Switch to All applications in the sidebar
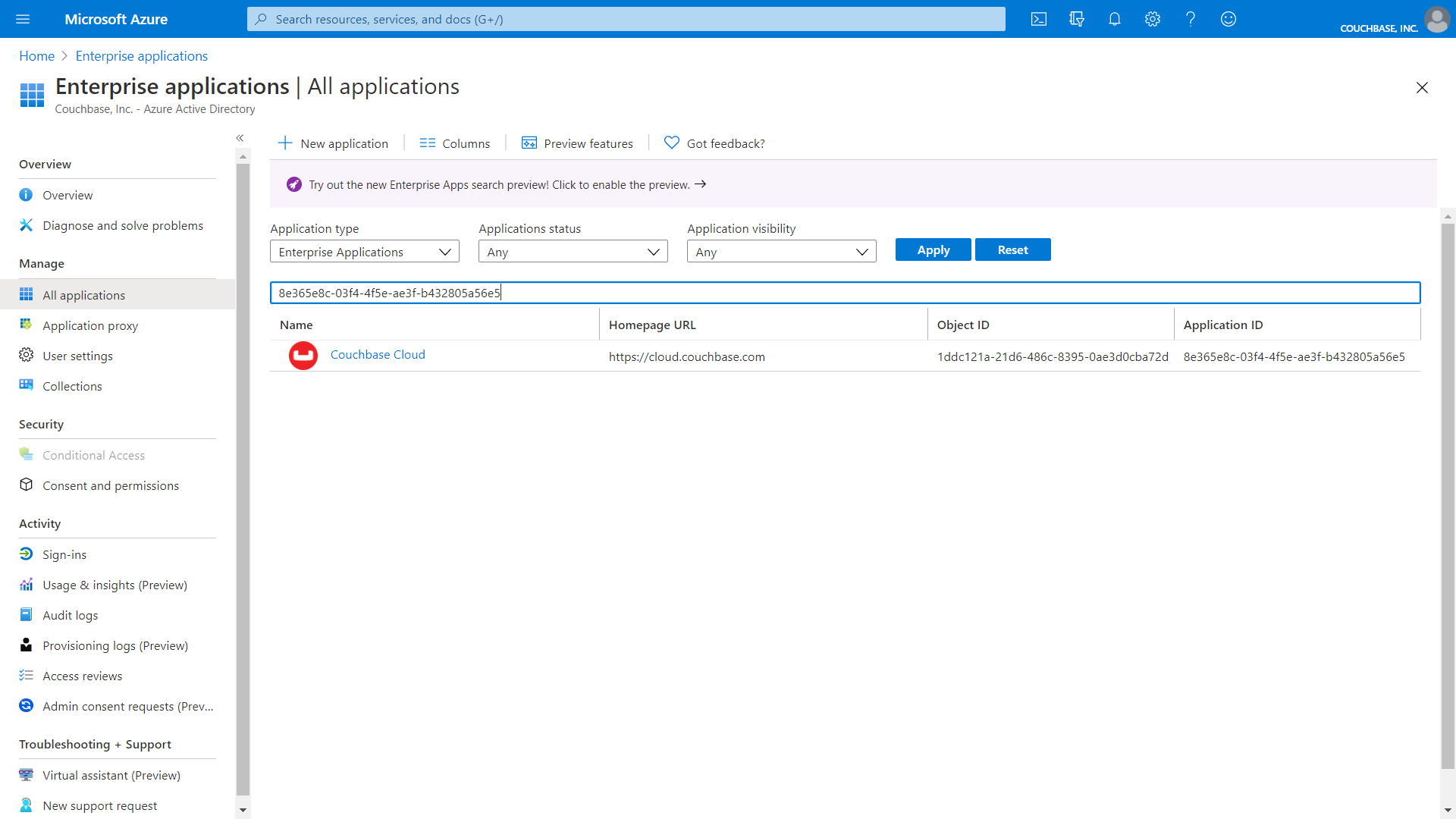The width and height of the screenshot is (1456, 819). coord(83,294)
